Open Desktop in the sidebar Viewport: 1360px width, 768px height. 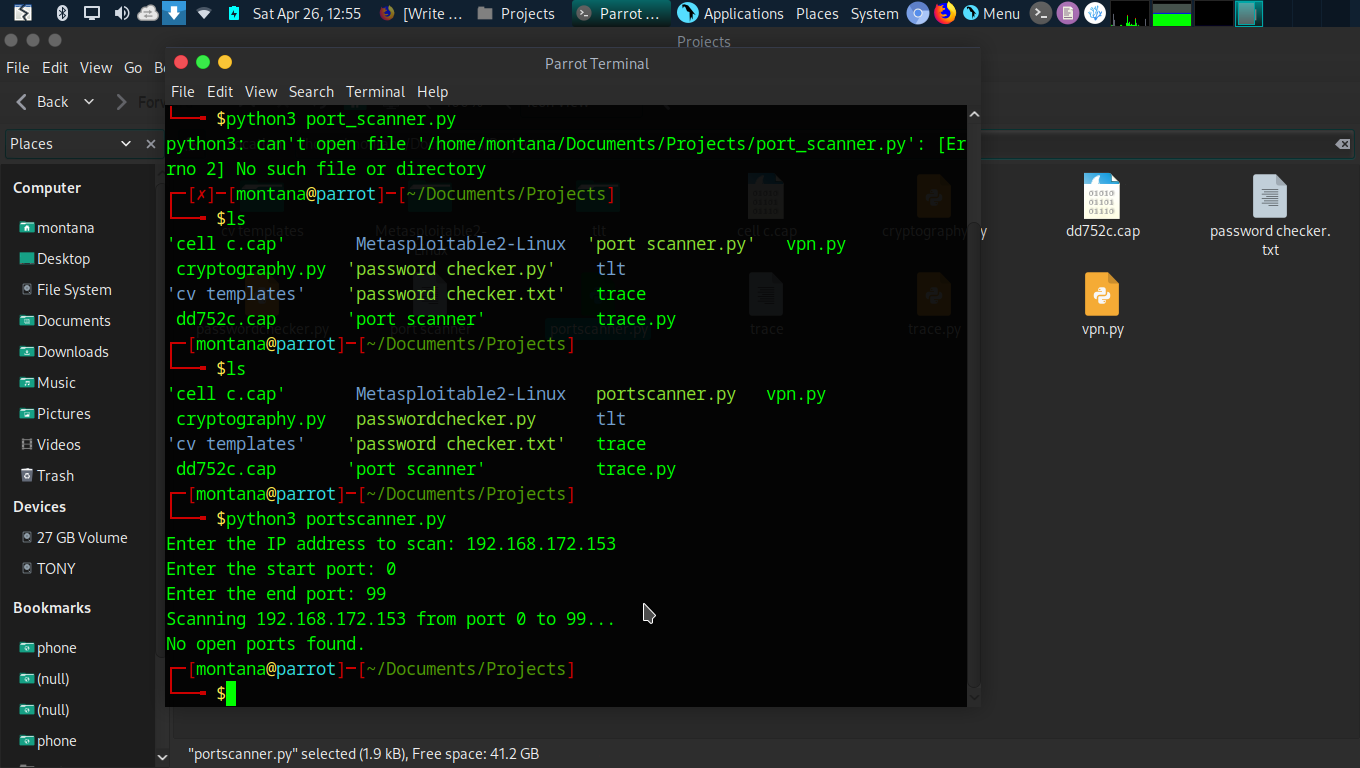(x=55, y=258)
